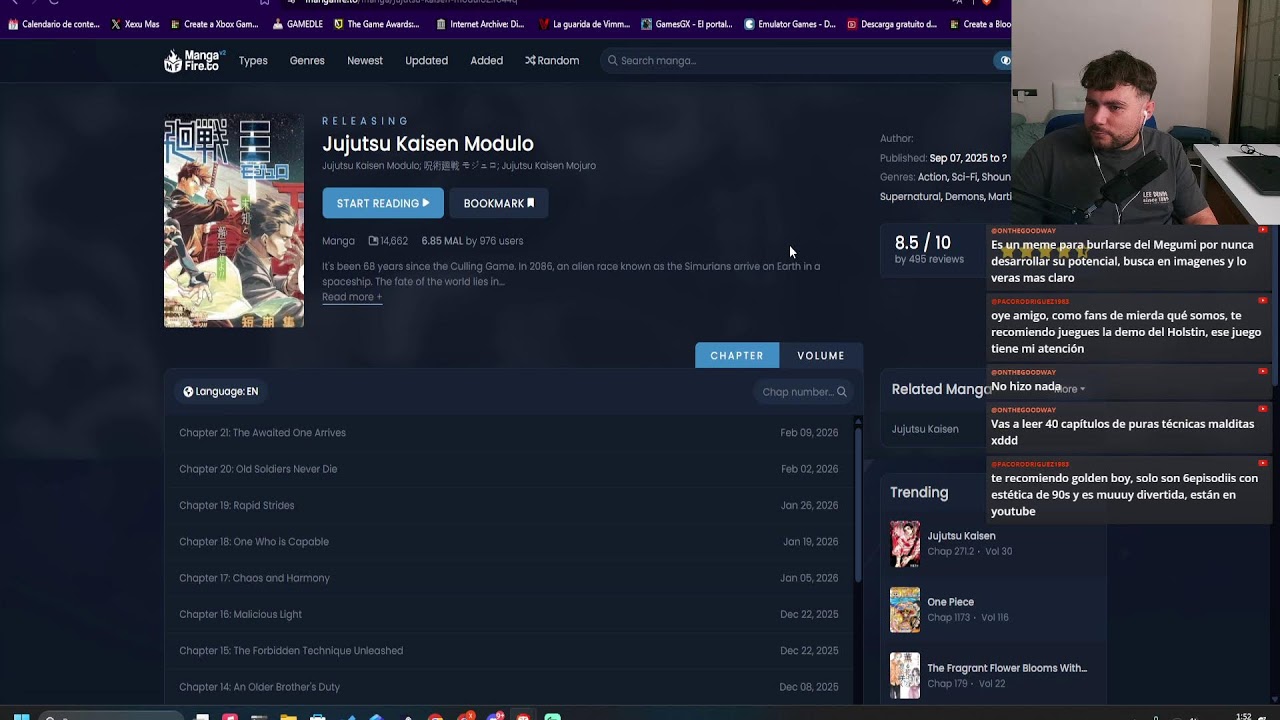1280x720 pixels.
Task: Open Chapter 16: Malicious Light
Action: (509, 615)
